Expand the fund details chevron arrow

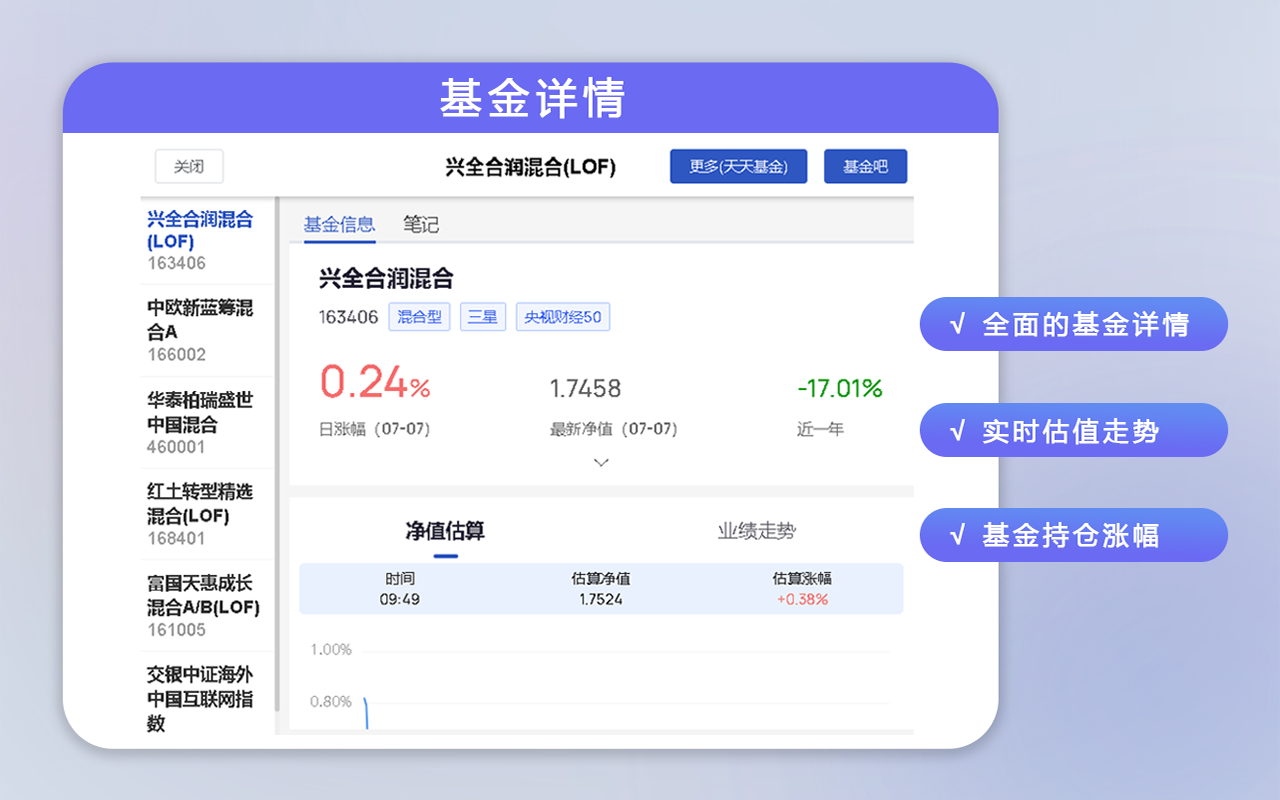(x=601, y=462)
